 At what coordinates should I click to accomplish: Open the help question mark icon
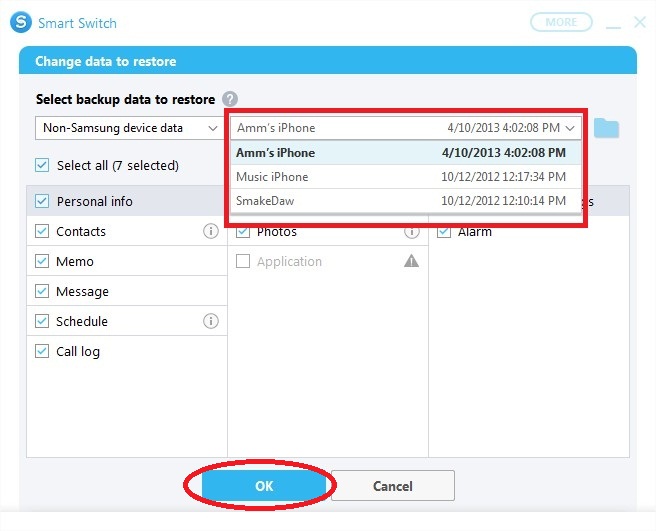(230, 99)
